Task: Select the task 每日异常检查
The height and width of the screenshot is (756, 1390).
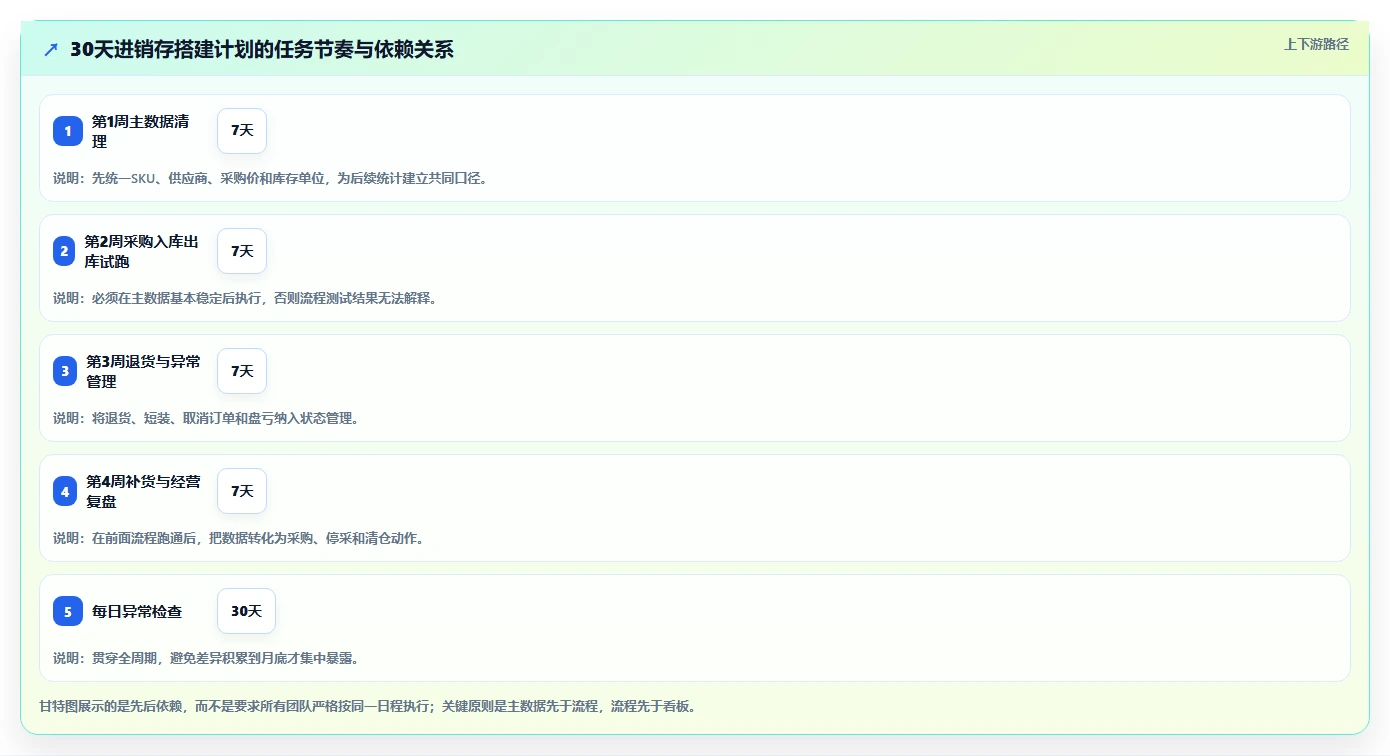Action: (x=137, y=611)
